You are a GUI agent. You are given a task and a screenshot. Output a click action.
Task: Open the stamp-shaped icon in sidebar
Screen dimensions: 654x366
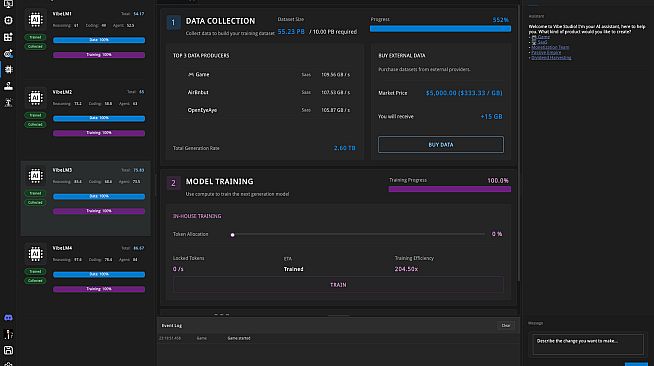[8, 86]
